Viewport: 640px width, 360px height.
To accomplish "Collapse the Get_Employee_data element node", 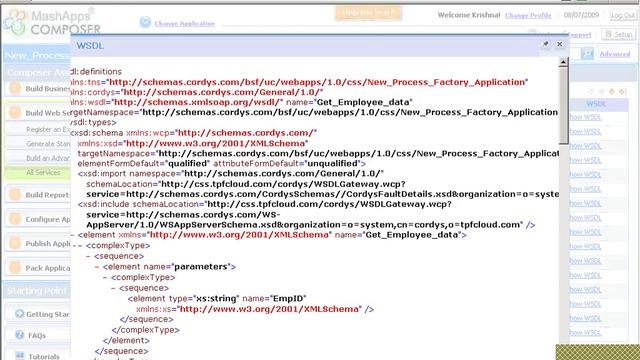I will click(73, 235).
